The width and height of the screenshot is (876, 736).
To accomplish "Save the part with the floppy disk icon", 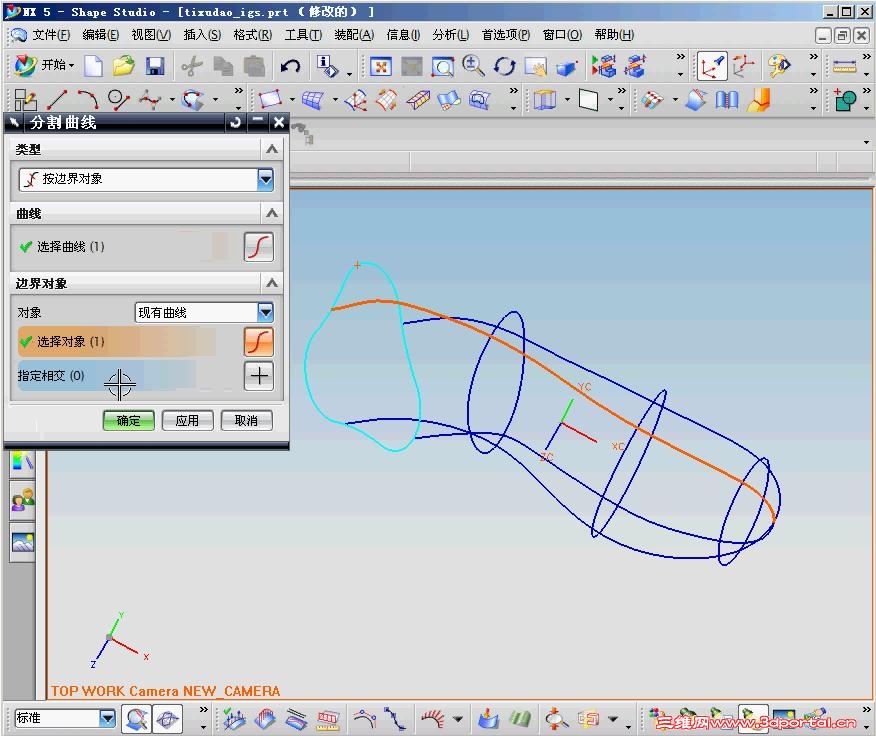I will point(155,66).
